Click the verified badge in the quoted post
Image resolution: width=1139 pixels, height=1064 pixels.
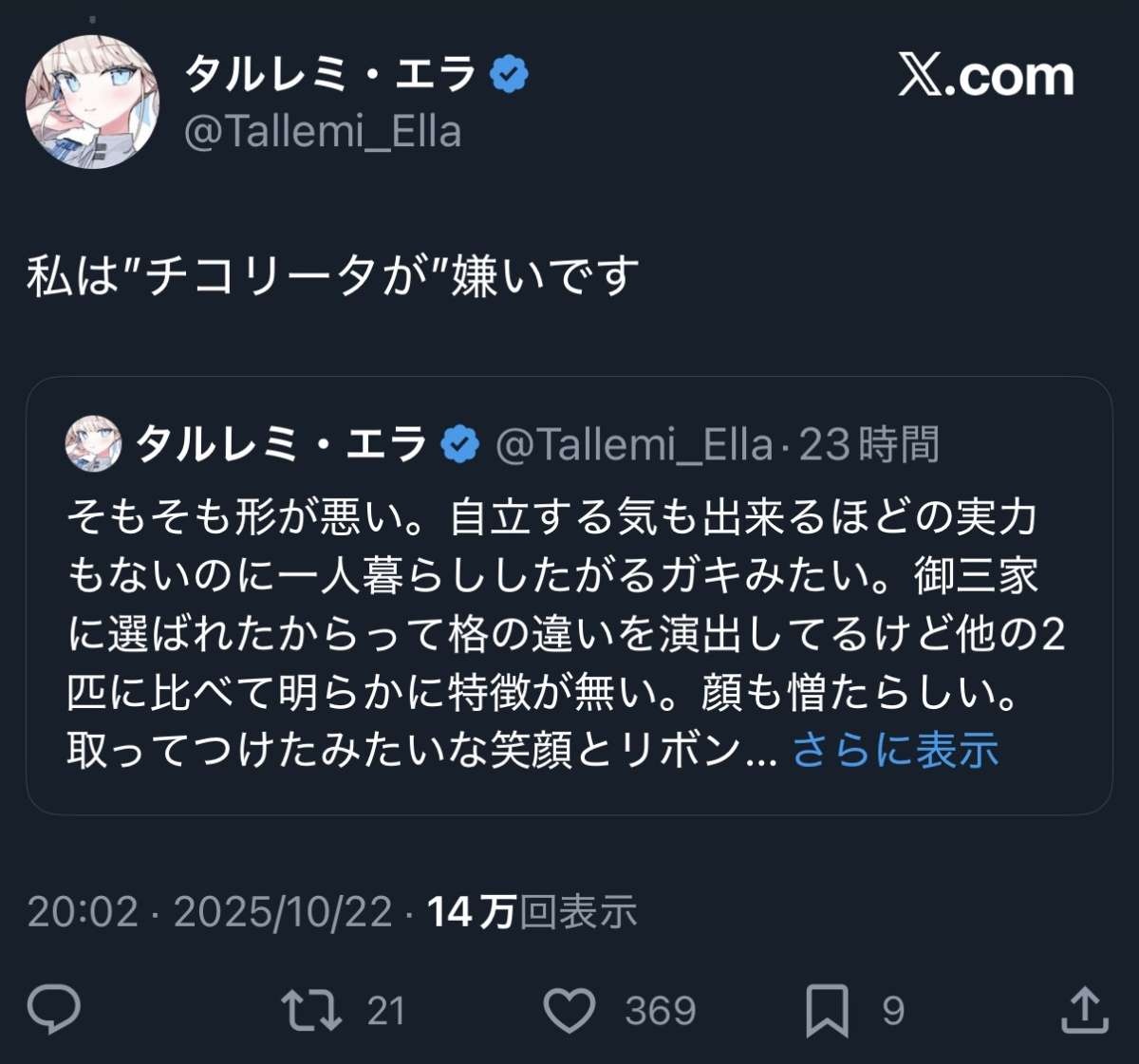[460, 444]
